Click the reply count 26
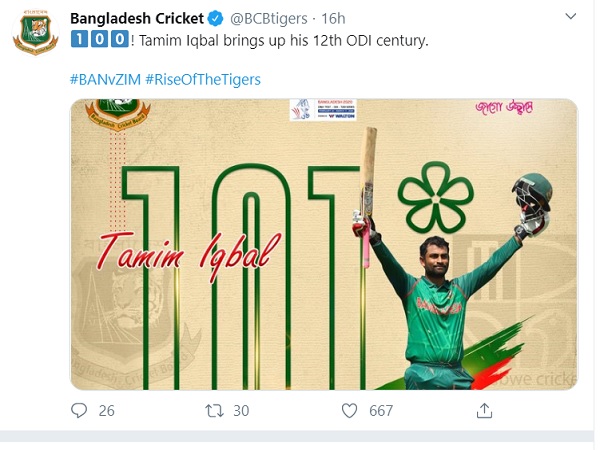Image resolution: width=600 pixels, height=450 pixels. pyautogui.click(x=107, y=410)
